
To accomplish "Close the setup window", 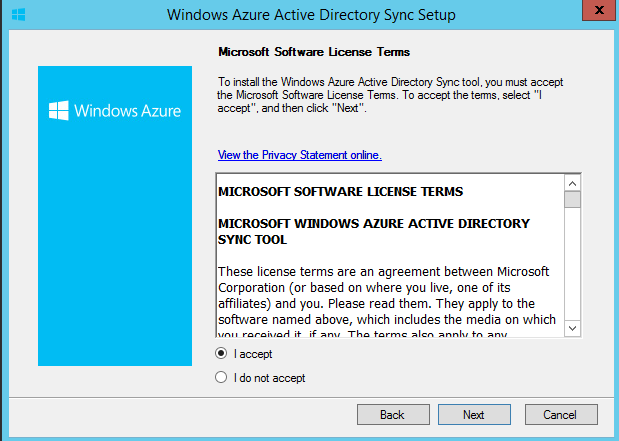I will [599, 10].
